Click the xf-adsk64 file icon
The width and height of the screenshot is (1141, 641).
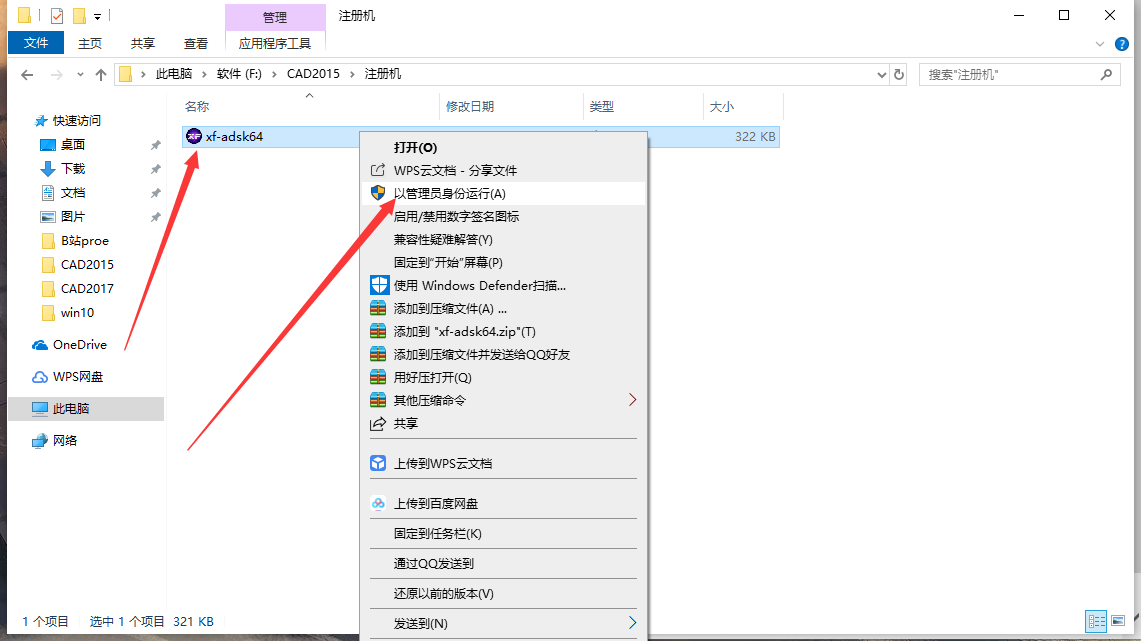(x=194, y=136)
